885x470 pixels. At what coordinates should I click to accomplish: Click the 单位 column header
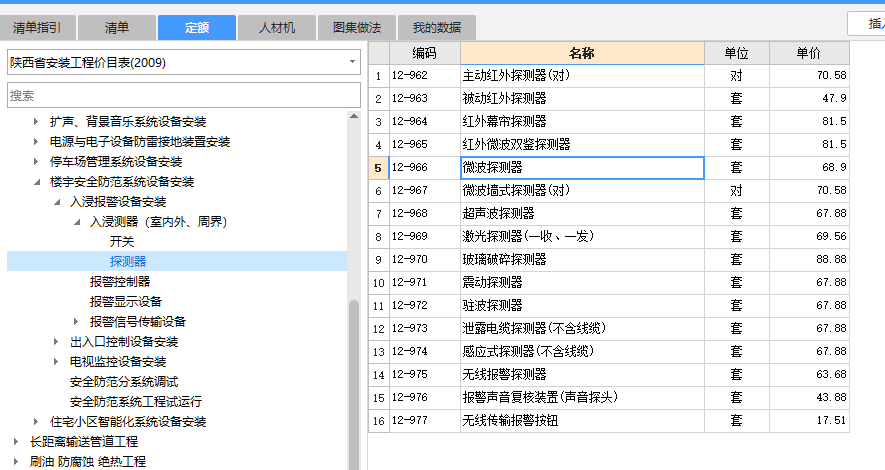[x=737, y=53]
